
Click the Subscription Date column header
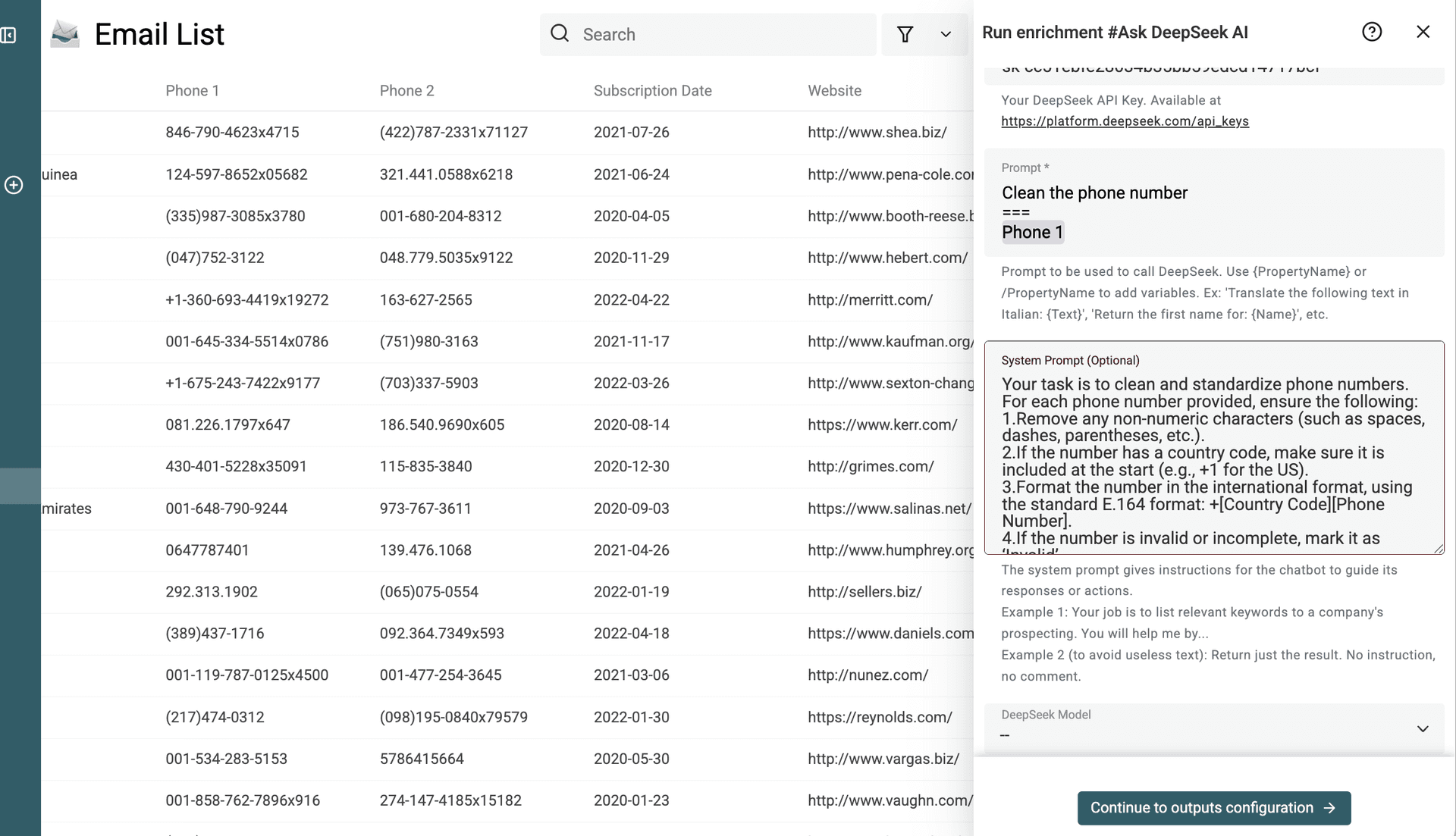coord(652,91)
